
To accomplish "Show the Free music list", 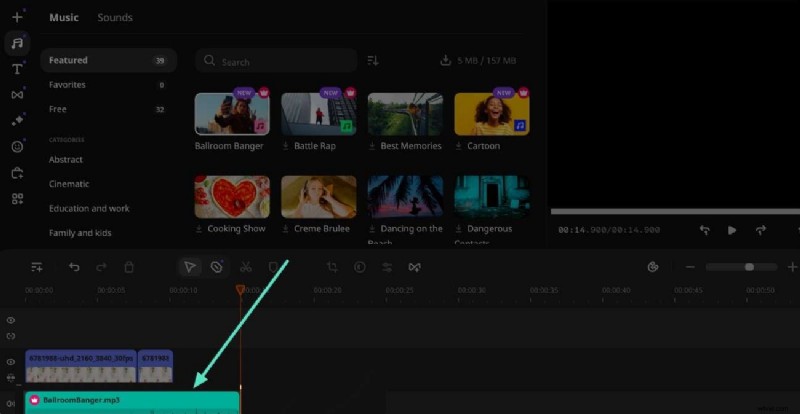I will (58, 109).
